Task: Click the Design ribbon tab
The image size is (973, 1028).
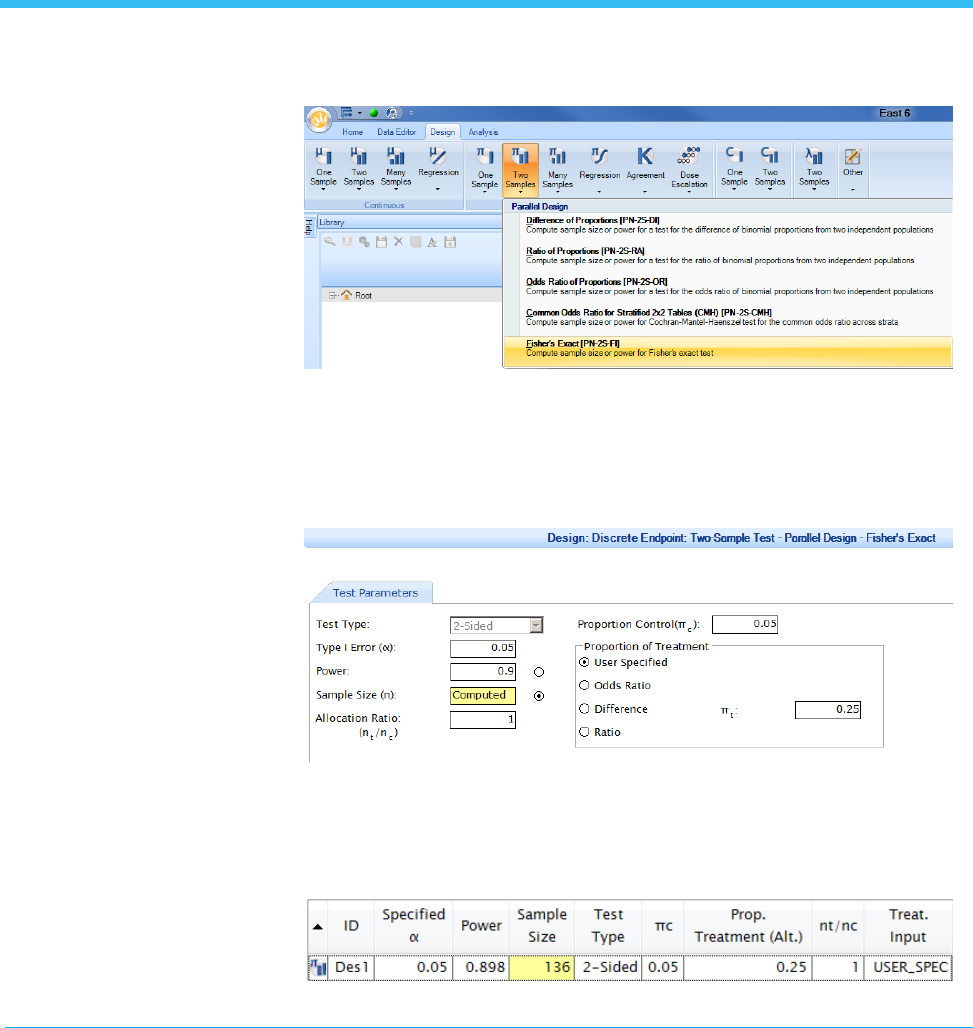Action: tap(443, 132)
